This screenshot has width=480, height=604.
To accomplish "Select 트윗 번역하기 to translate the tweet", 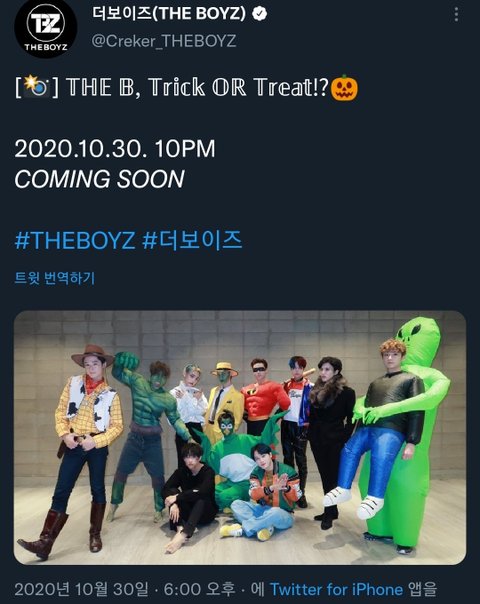I will [x=55, y=278].
